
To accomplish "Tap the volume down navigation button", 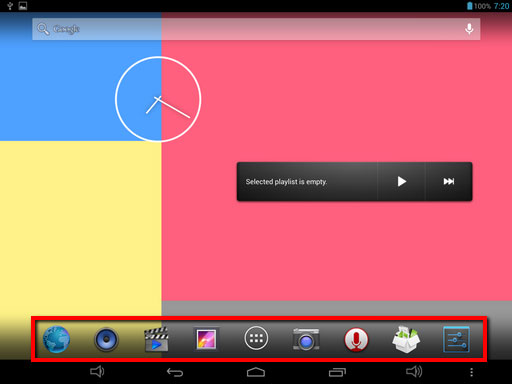I will pos(97,372).
